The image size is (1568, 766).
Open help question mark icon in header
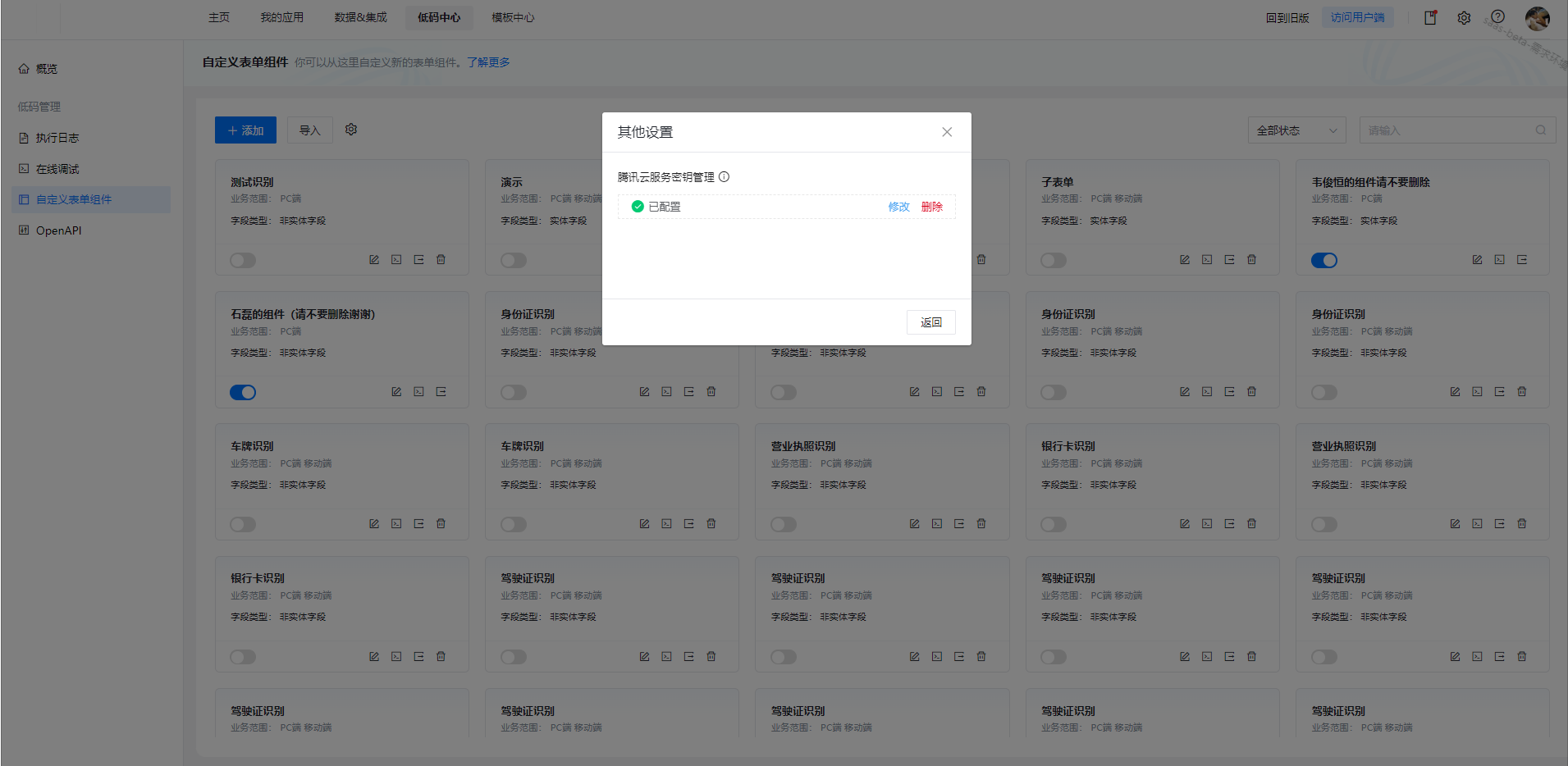click(x=1497, y=17)
